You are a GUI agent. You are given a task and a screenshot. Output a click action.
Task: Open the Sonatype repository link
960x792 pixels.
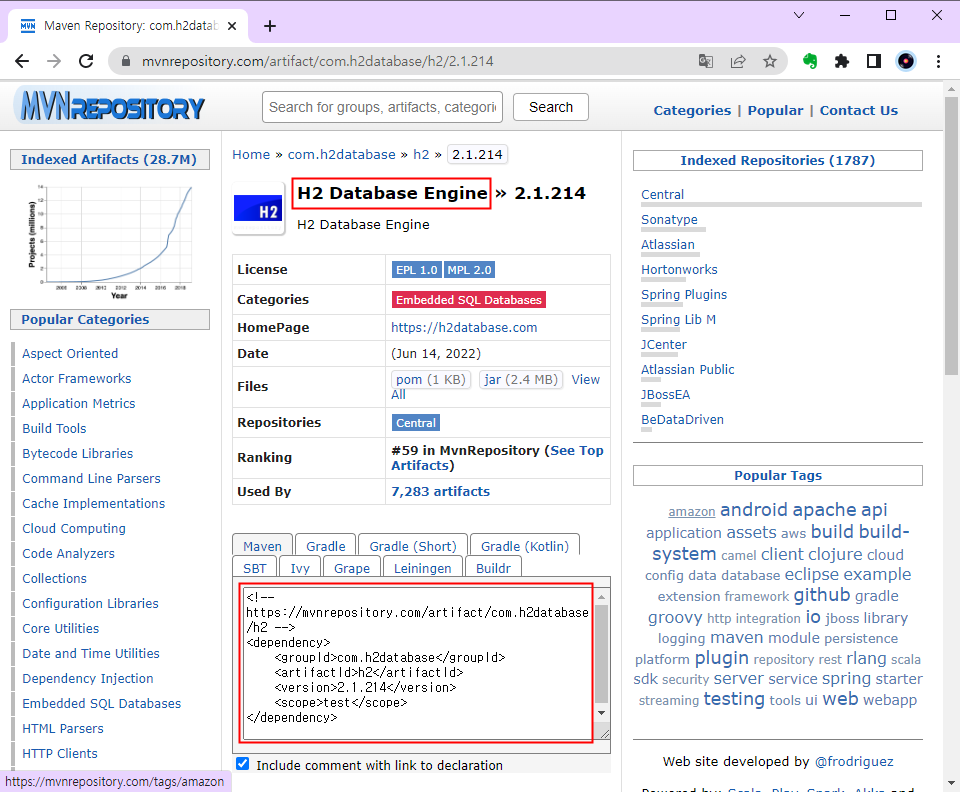click(x=669, y=219)
